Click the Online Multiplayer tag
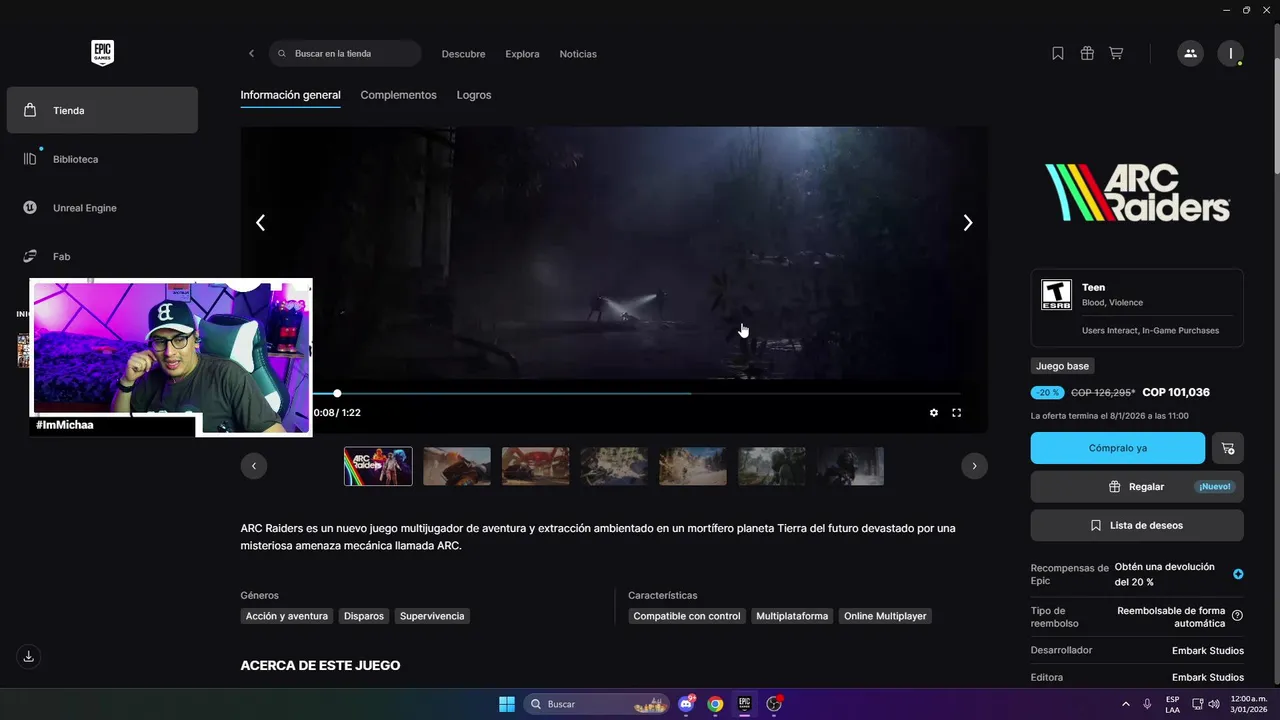This screenshot has width=1280, height=720. tap(885, 616)
